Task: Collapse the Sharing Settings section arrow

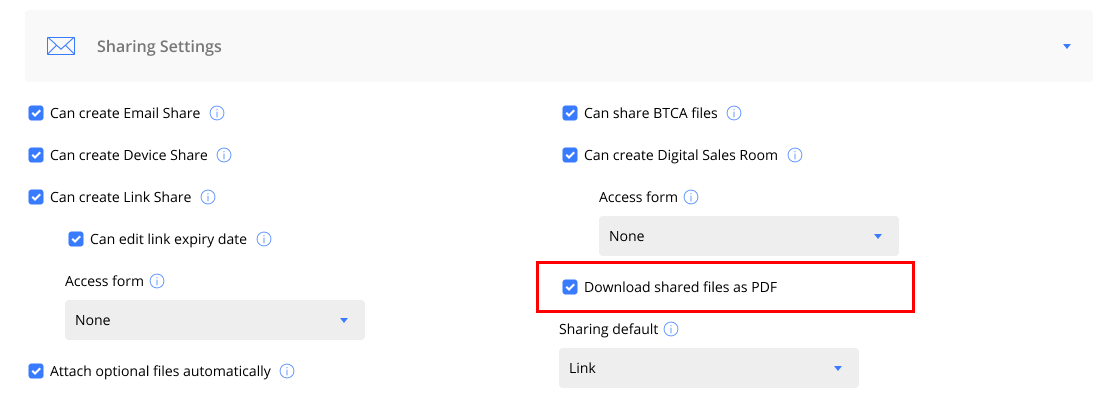Action: pyautogui.click(x=1067, y=46)
